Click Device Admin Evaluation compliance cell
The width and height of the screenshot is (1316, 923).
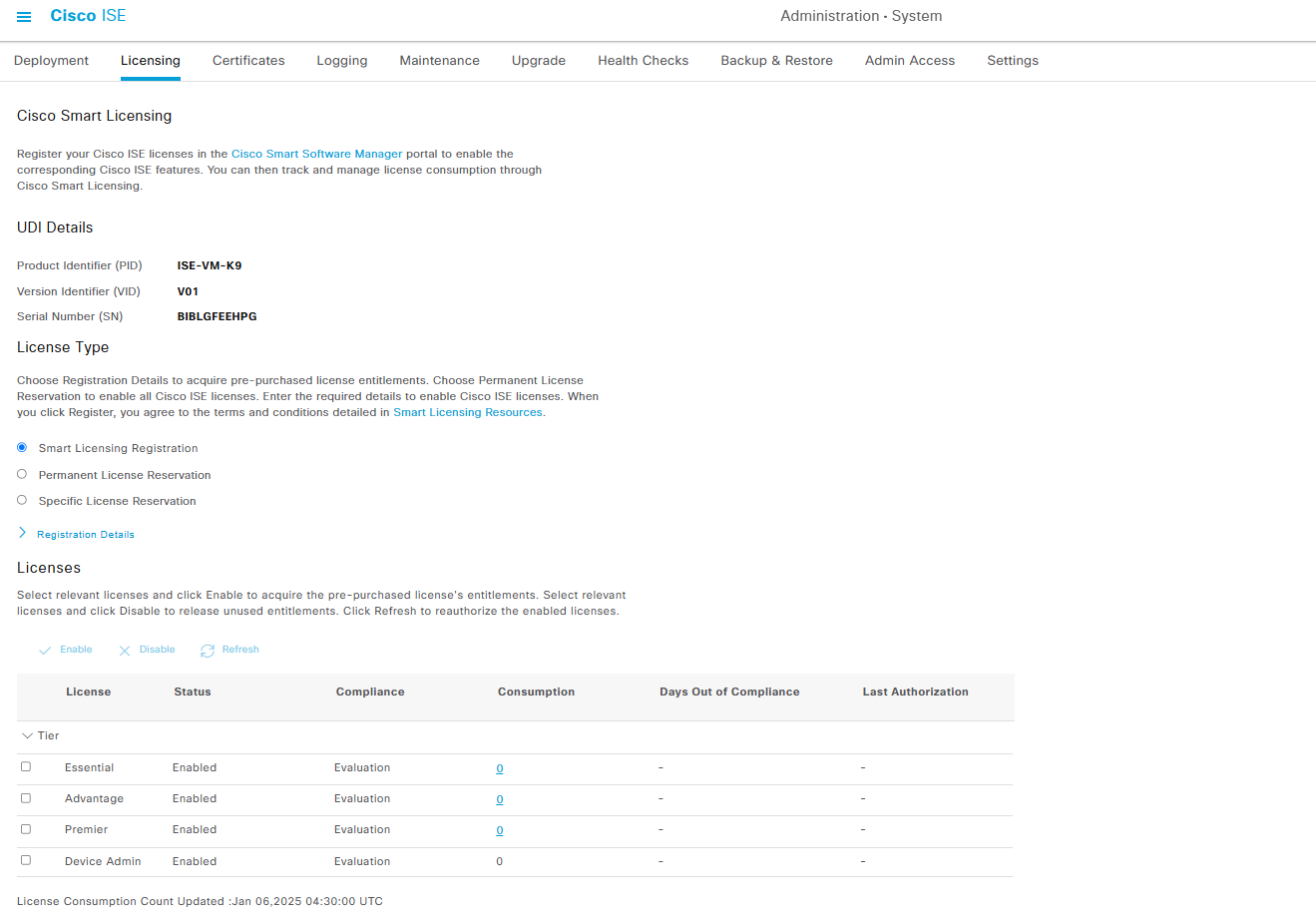362,861
